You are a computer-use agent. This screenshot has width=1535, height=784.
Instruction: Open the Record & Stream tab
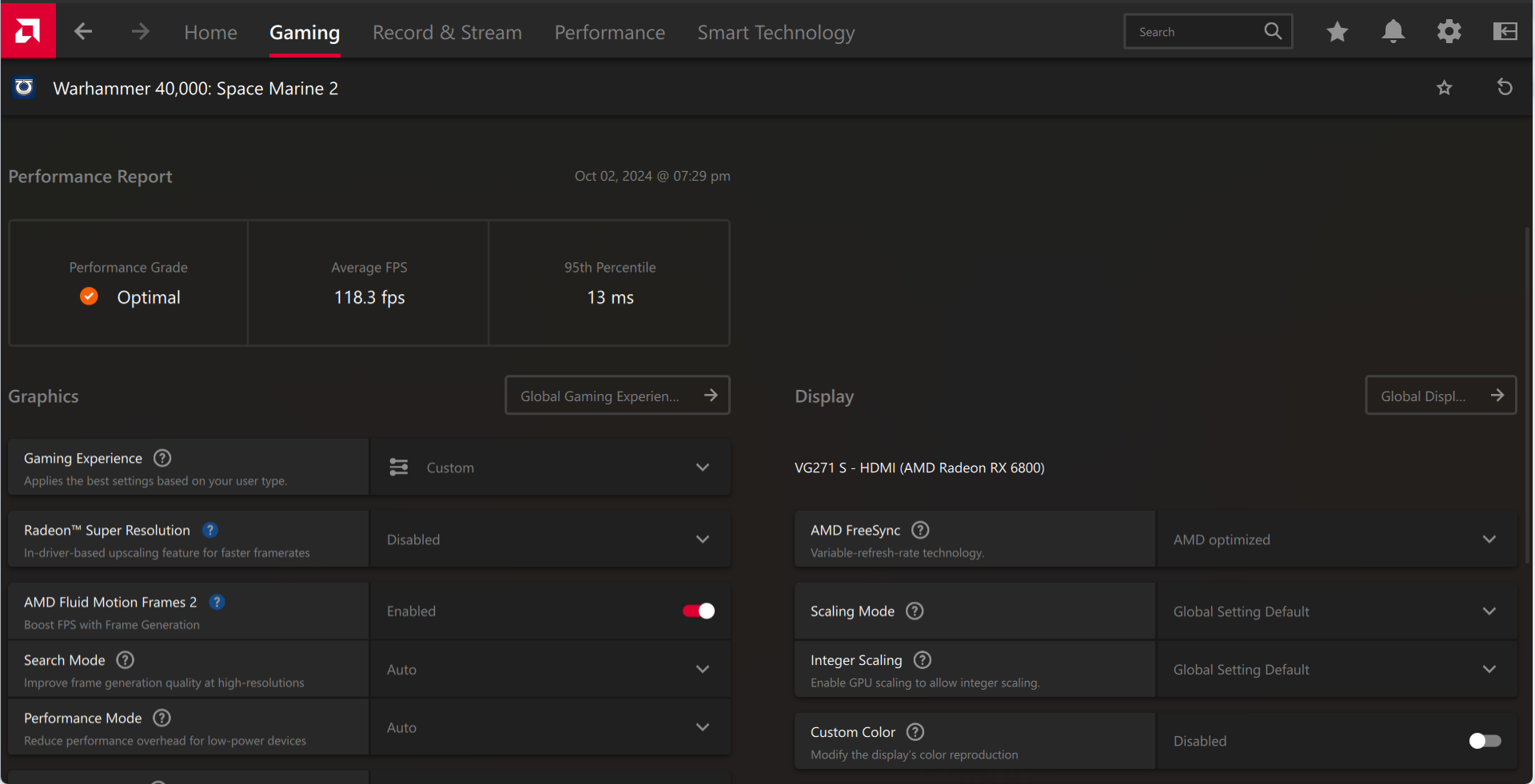tap(447, 33)
